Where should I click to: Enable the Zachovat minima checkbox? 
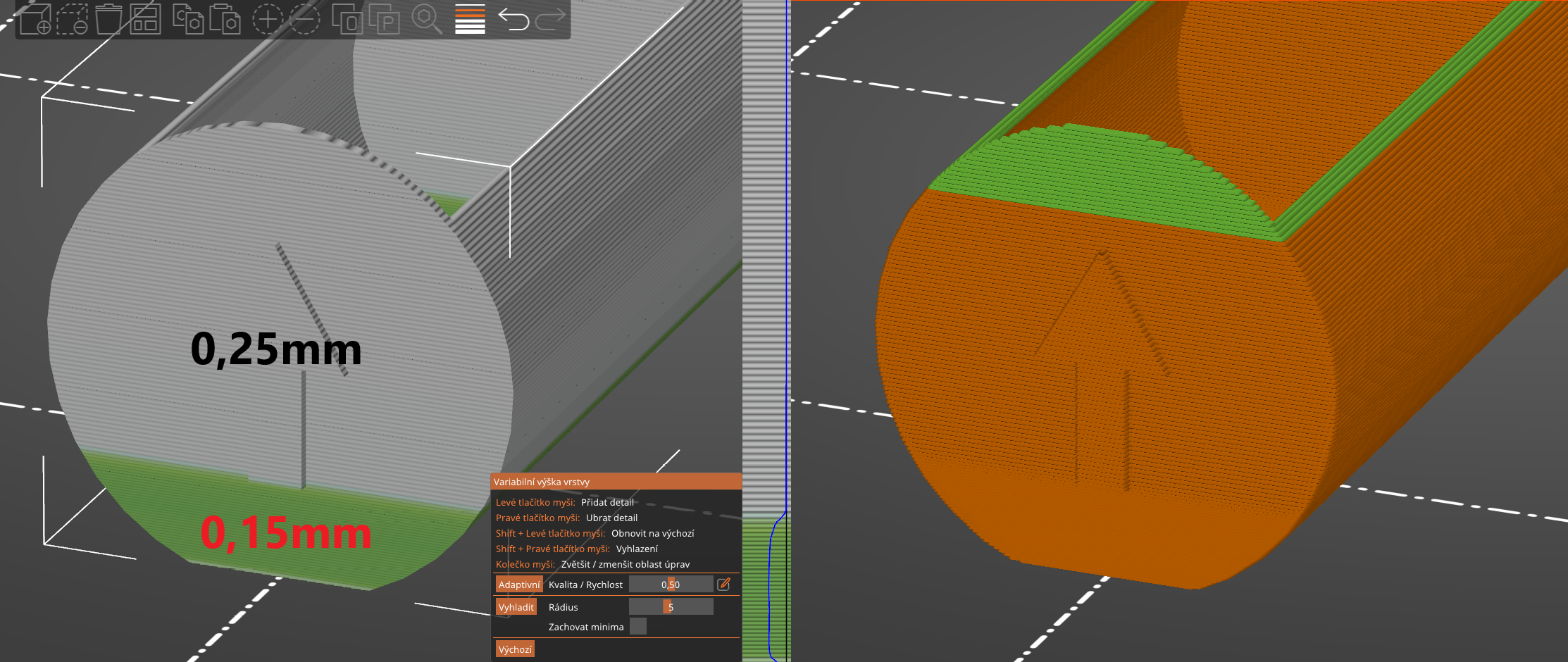pos(638,626)
